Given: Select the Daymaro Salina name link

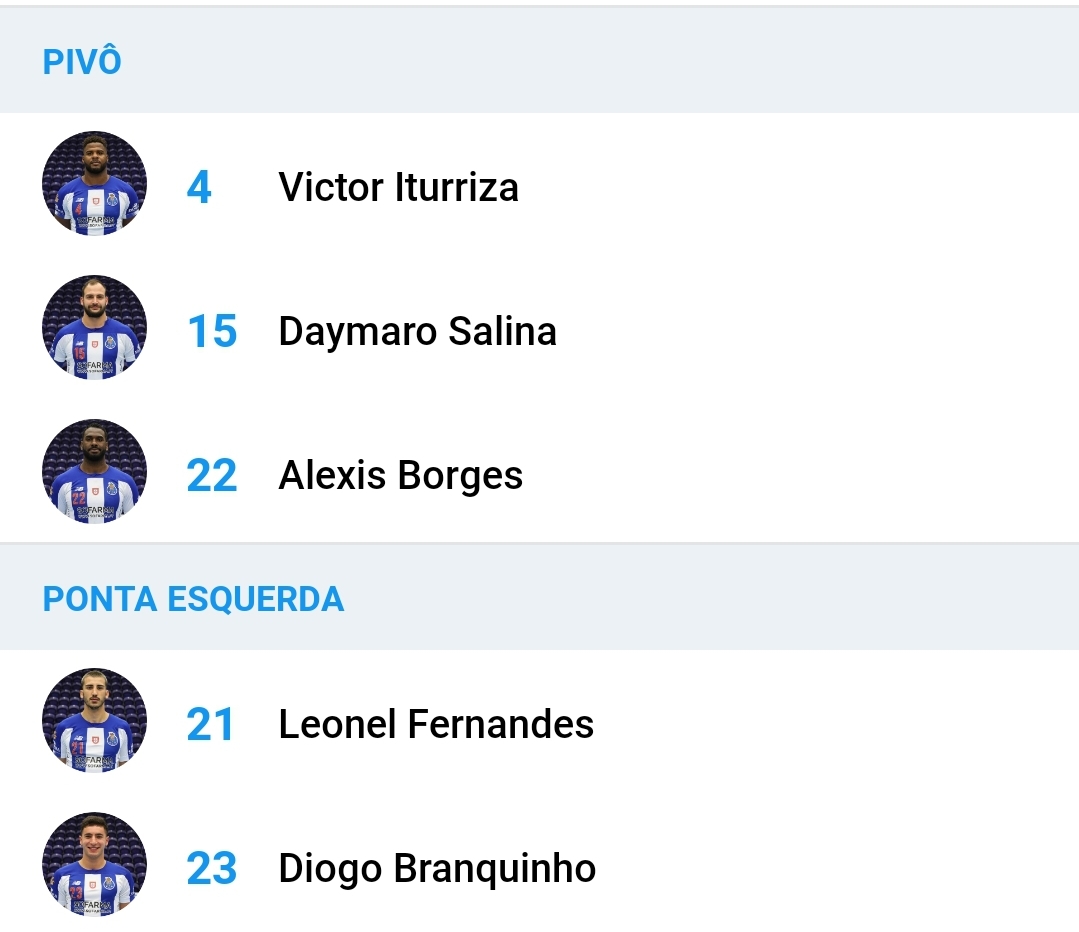Looking at the screenshot, I should tap(418, 331).
